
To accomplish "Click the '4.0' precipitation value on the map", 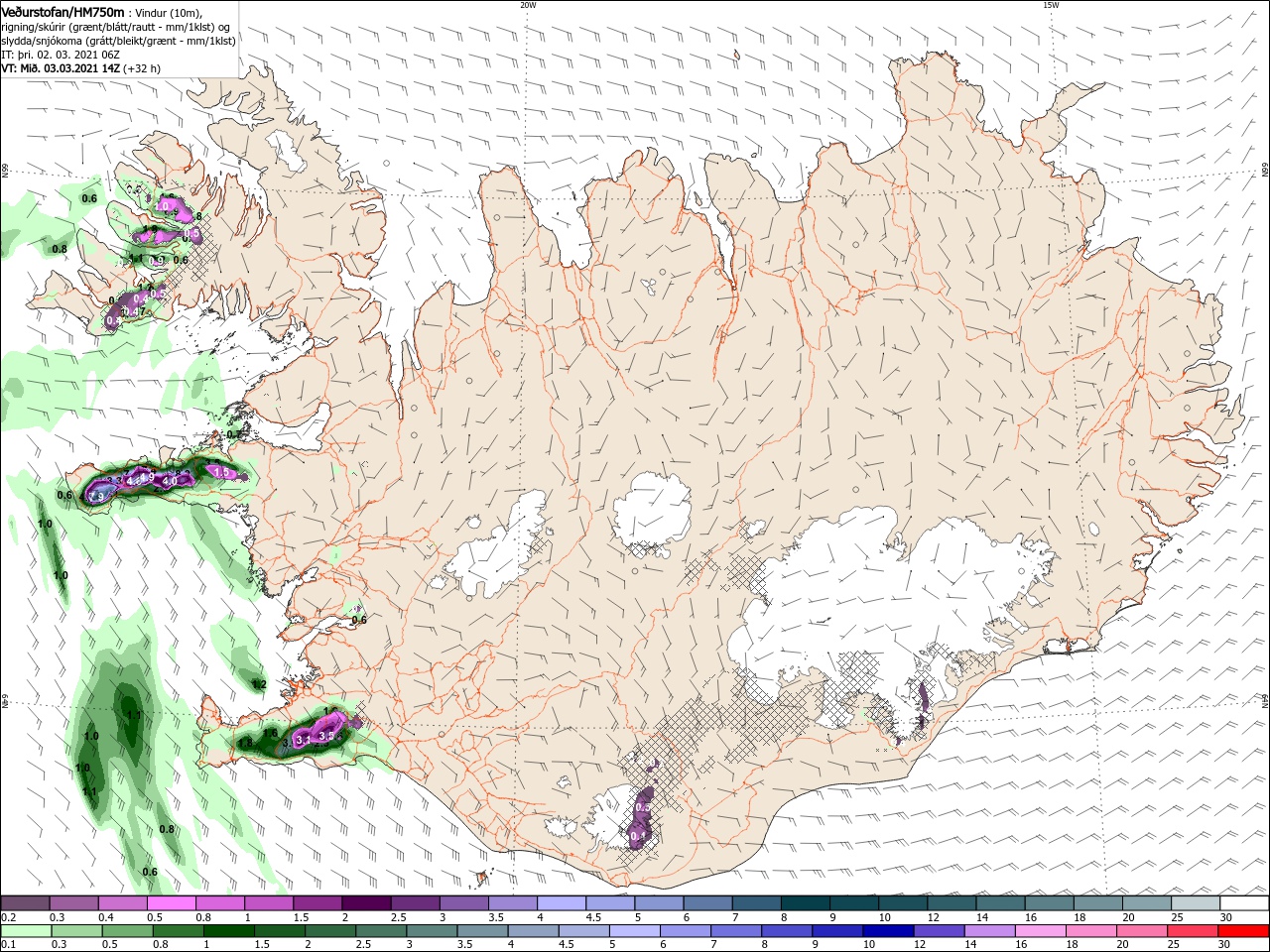I will pos(170,481).
